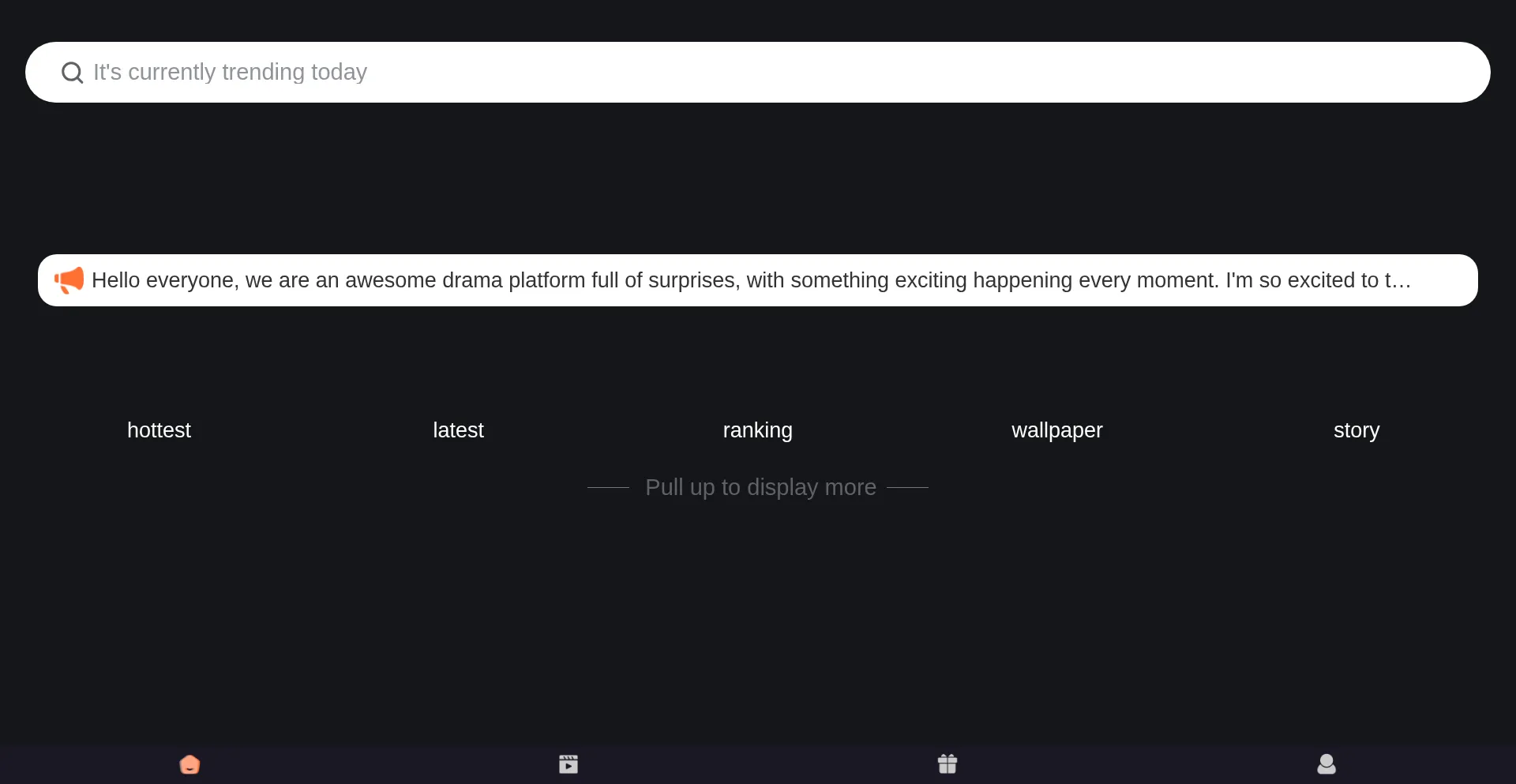Open the 'ranking' category
The image size is (1516, 784).
coord(757,430)
